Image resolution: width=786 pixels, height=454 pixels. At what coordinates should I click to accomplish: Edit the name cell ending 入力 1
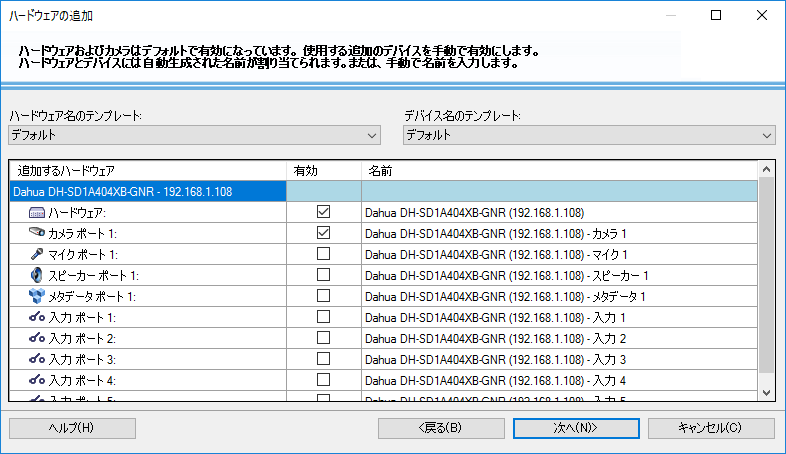pos(559,318)
